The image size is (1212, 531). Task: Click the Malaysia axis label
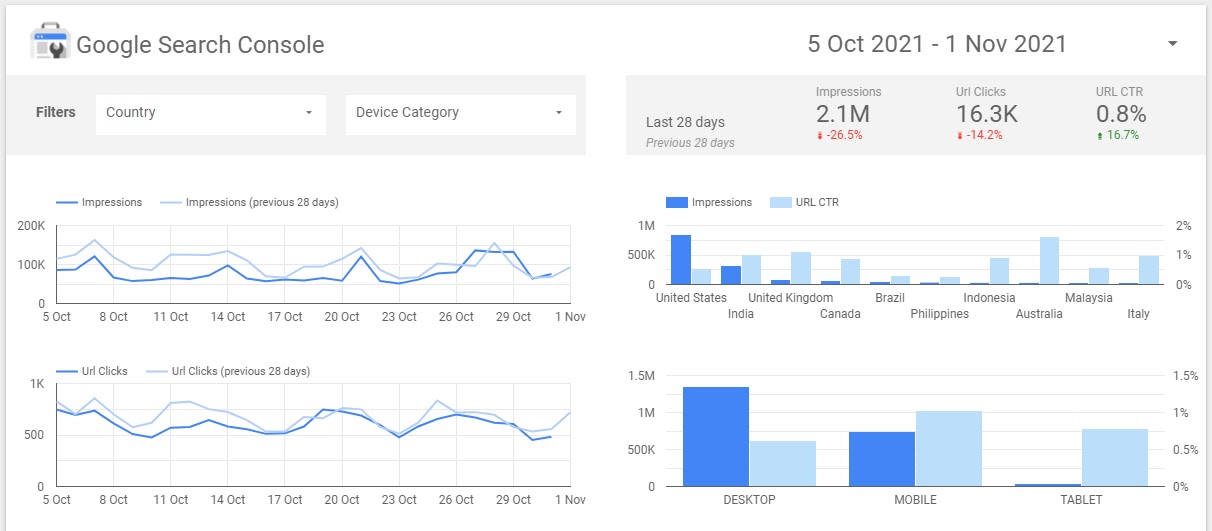(x=1089, y=298)
